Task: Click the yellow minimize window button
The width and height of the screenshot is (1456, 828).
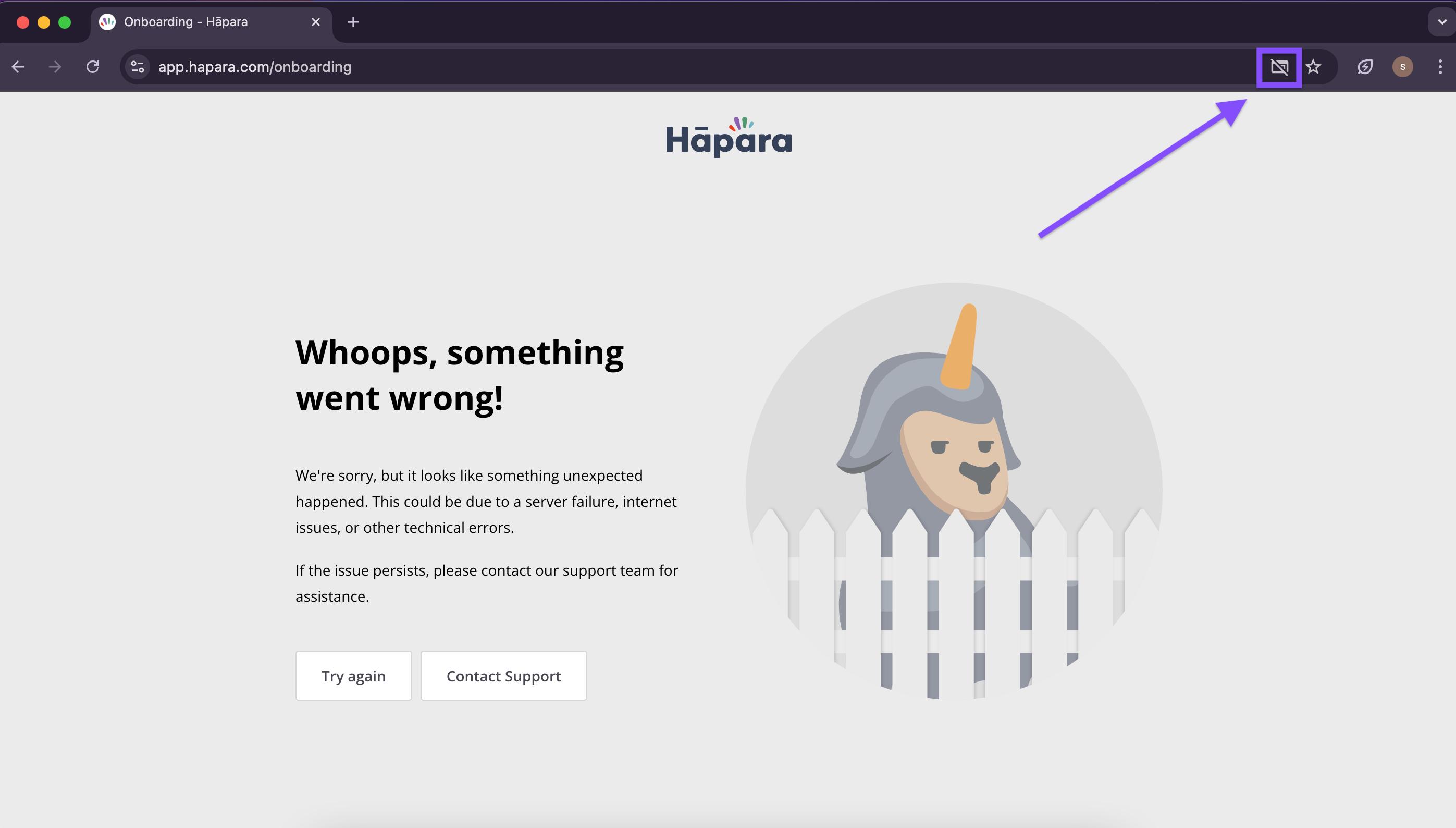Action: pyautogui.click(x=44, y=22)
